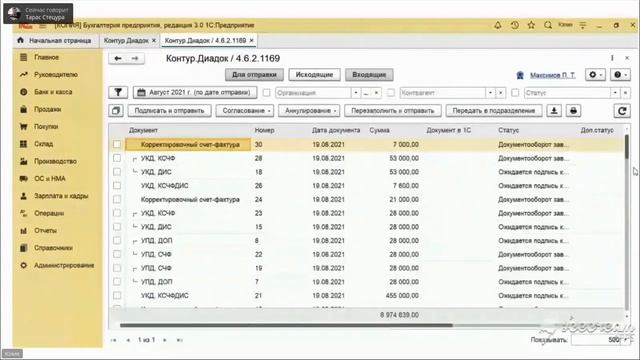Open history clock icon in title bar
This screenshot has height=360, width=640.
point(515,25)
